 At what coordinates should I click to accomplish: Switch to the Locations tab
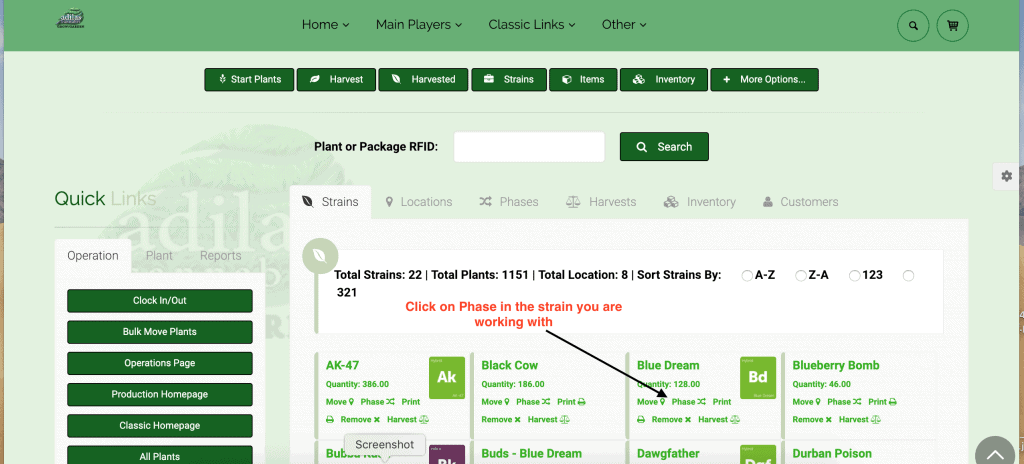tap(419, 202)
